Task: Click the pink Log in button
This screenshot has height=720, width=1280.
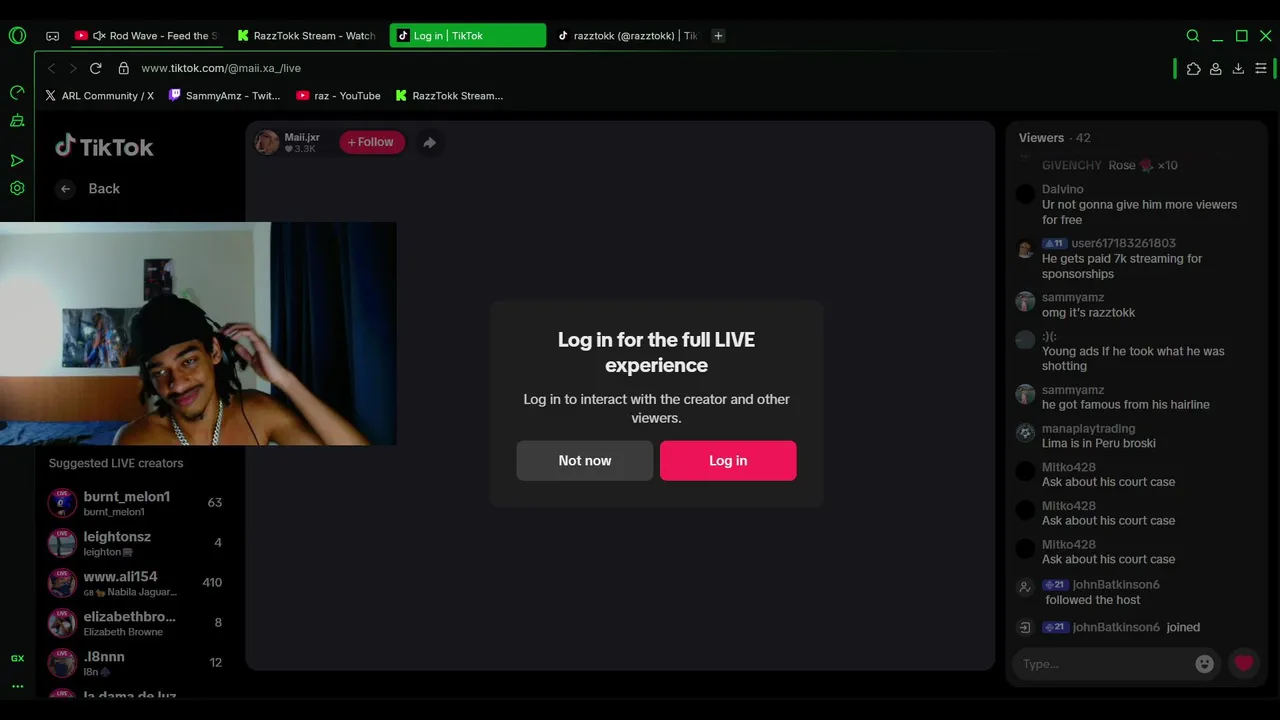Action: click(728, 461)
